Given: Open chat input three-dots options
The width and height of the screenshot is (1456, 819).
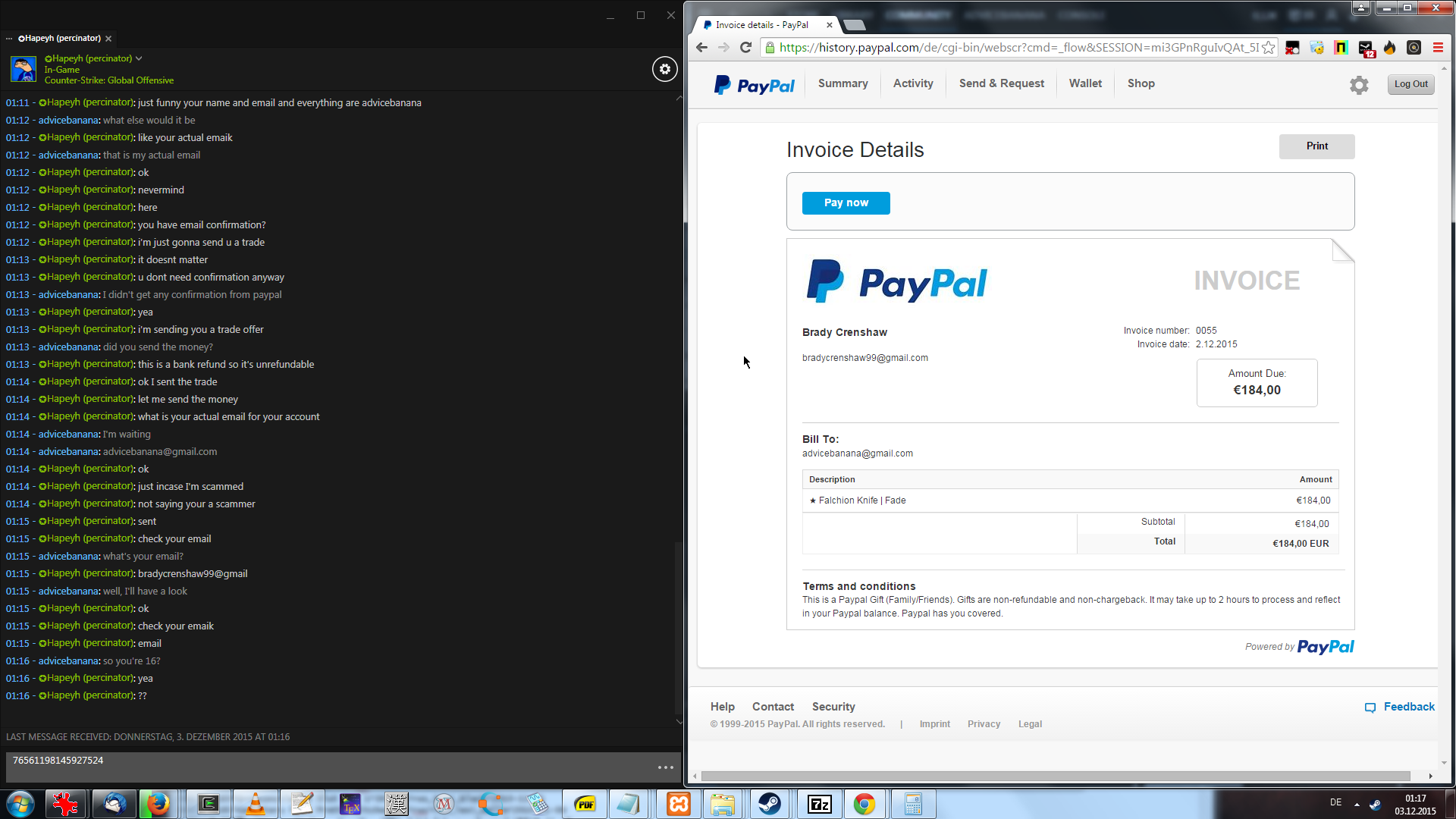Looking at the screenshot, I should pos(665,767).
